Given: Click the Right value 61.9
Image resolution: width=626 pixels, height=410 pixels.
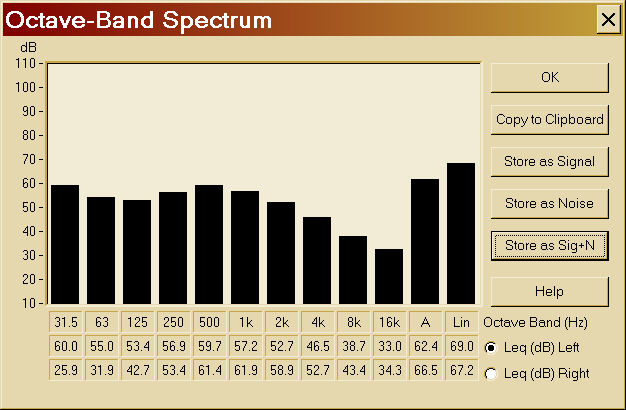Looking at the screenshot, I should point(246,370).
